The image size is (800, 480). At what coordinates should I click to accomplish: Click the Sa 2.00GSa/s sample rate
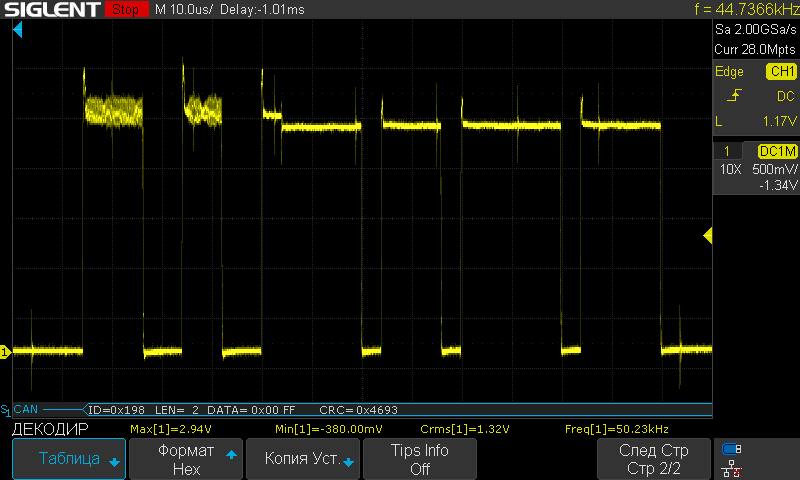(756, 30)
